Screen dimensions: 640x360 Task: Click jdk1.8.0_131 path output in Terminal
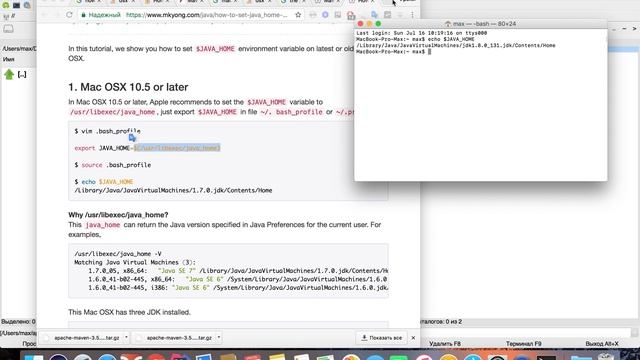456,45
